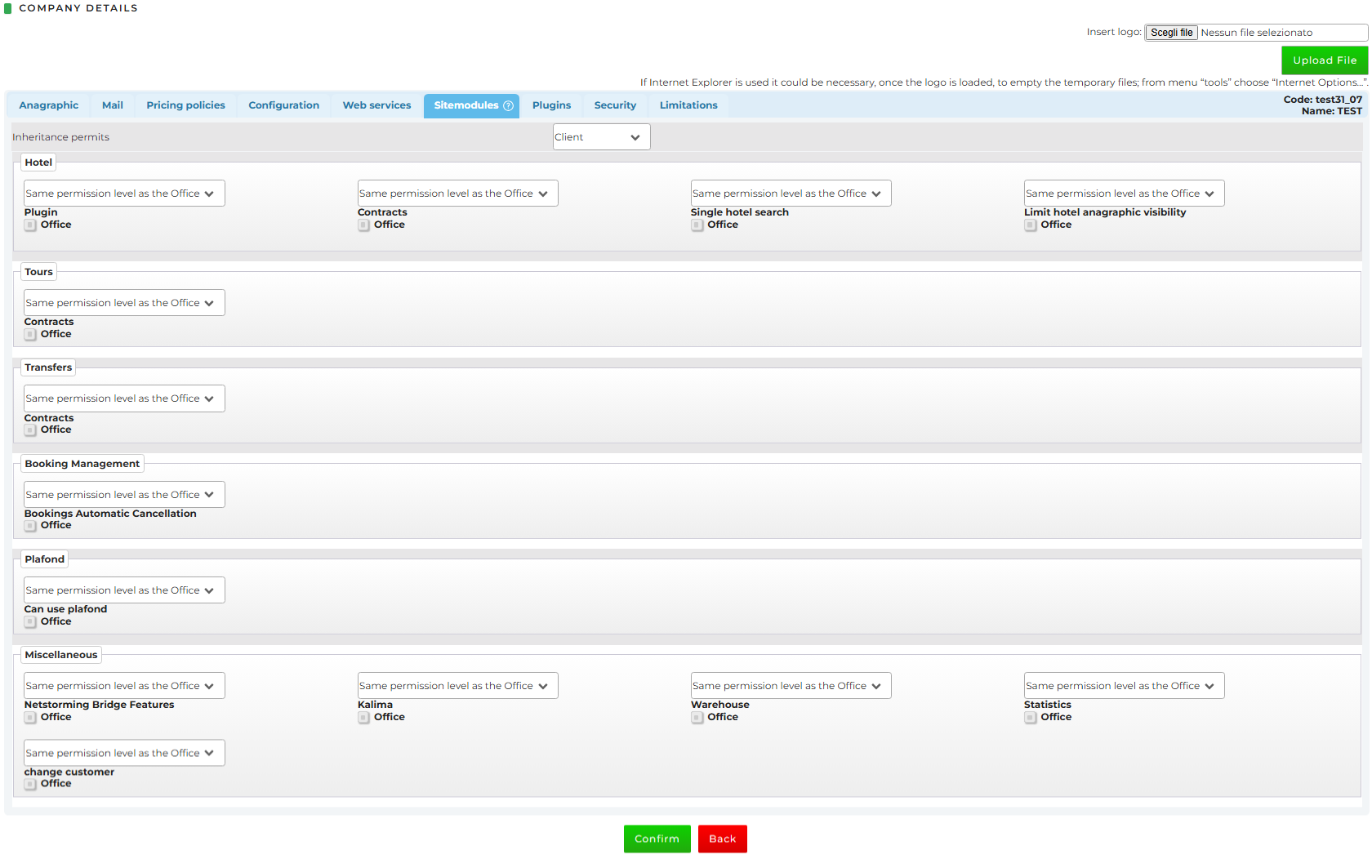Click the Upload File button
This screenshot has width=1372, height=868.
(1324, 60)
